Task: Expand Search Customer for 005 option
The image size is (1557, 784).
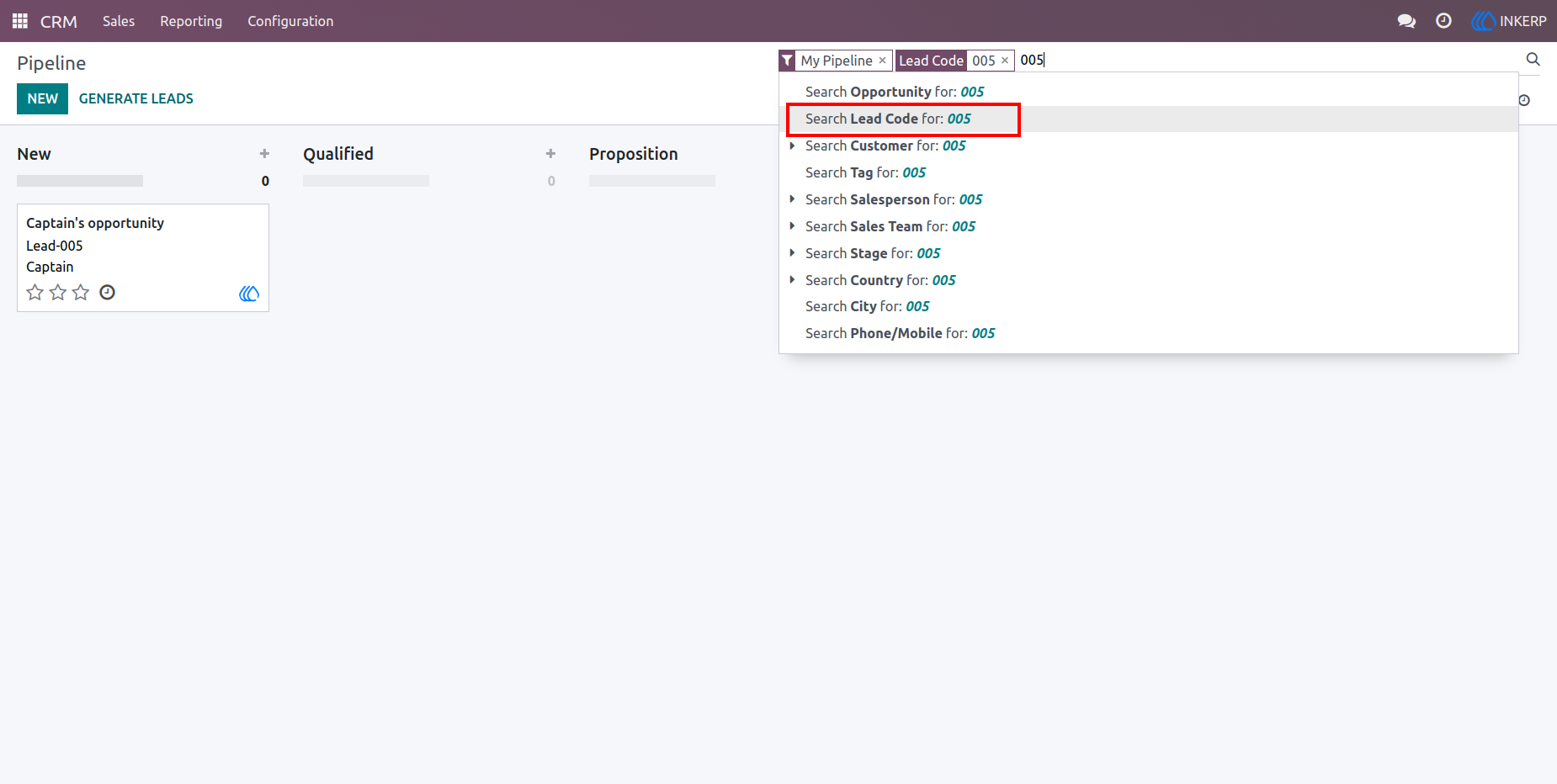Action: pyautogui.click(x=792, y=146)
